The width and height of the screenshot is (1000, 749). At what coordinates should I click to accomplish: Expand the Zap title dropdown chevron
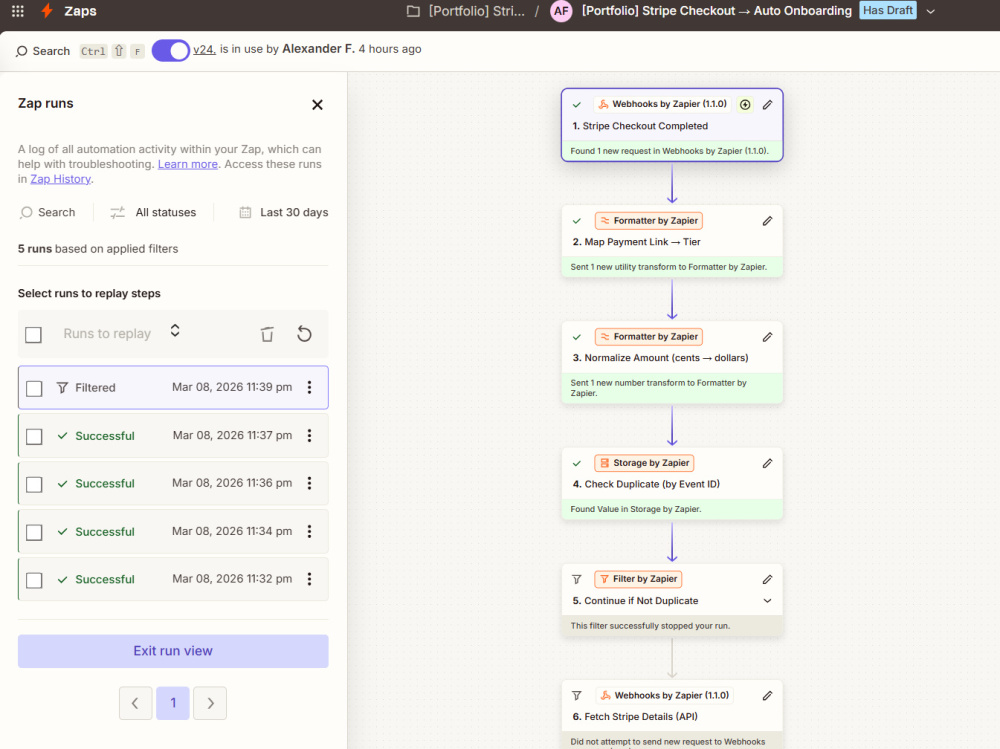click(x=930, y=11)
